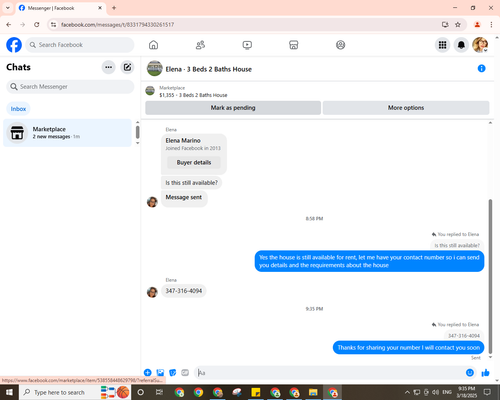Open the volume control in system tray
Viewport: 500px width, 400px height.
coord(435,392)
